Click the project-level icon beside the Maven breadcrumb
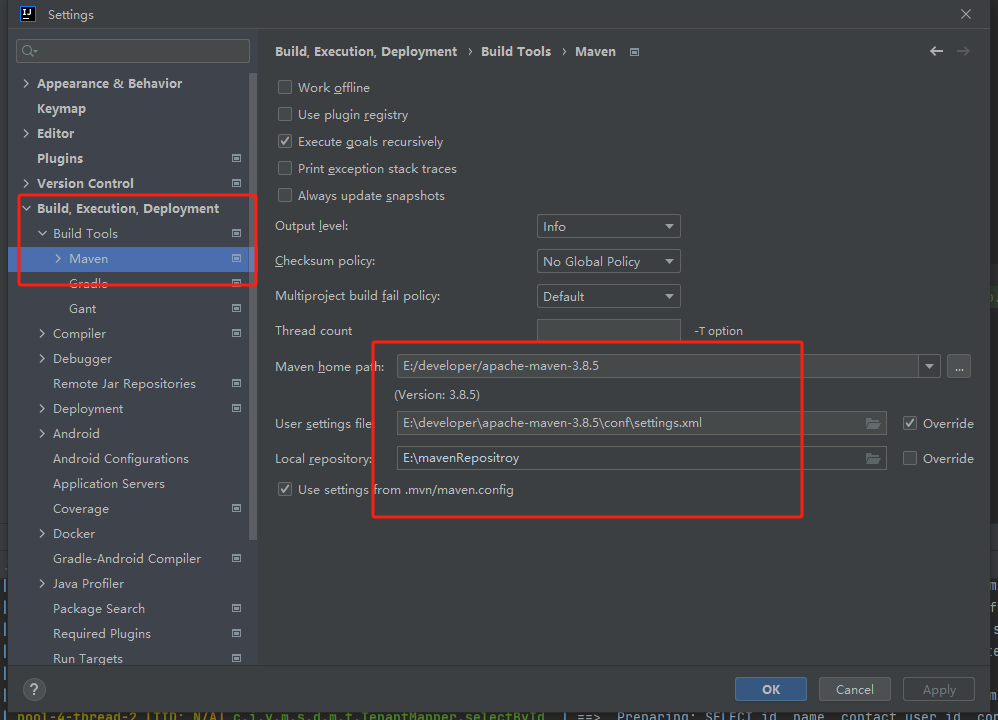The width and height of the screenshot is (998, 720). (634, 52)
